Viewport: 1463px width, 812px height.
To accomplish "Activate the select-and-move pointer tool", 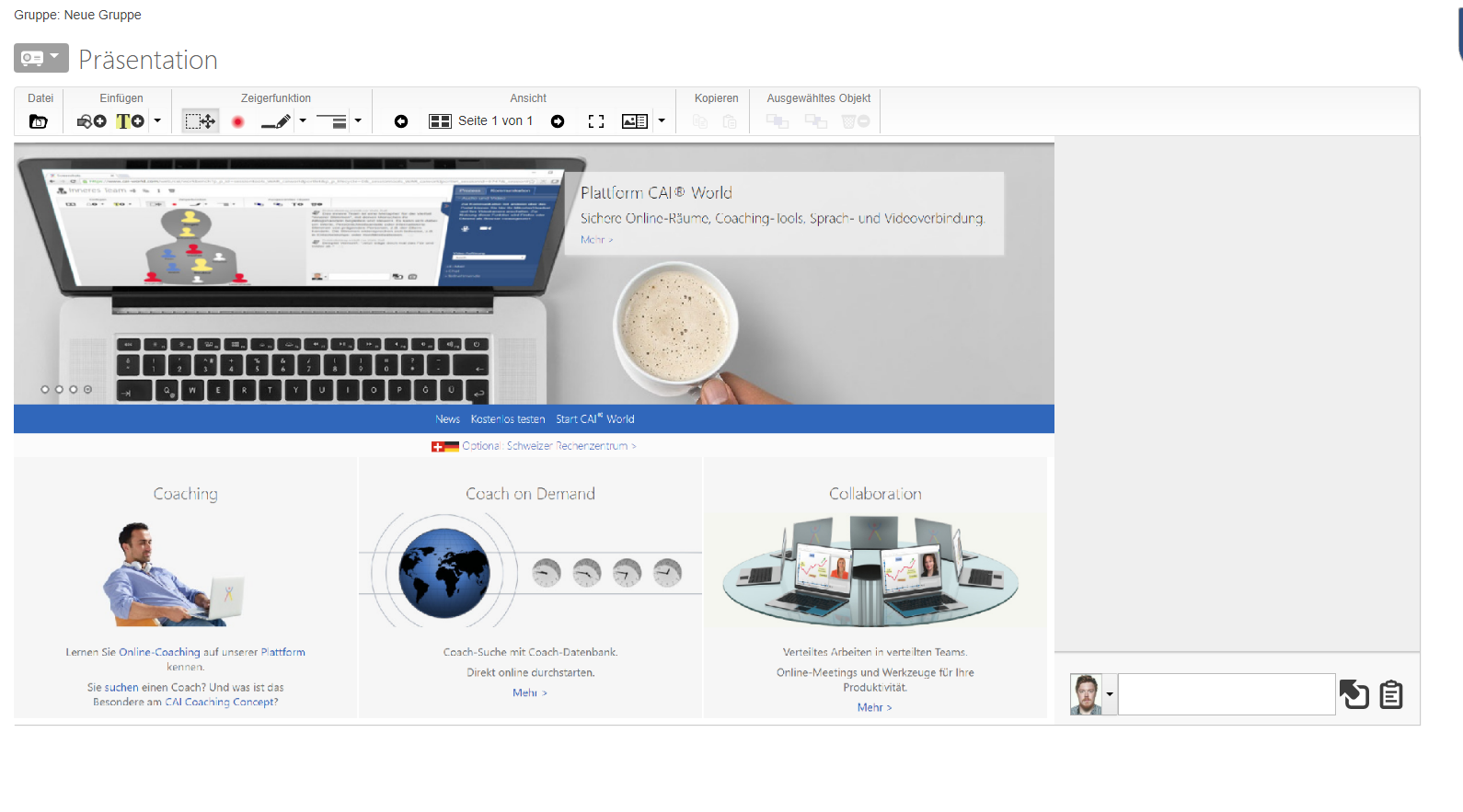I will (201, 121).
